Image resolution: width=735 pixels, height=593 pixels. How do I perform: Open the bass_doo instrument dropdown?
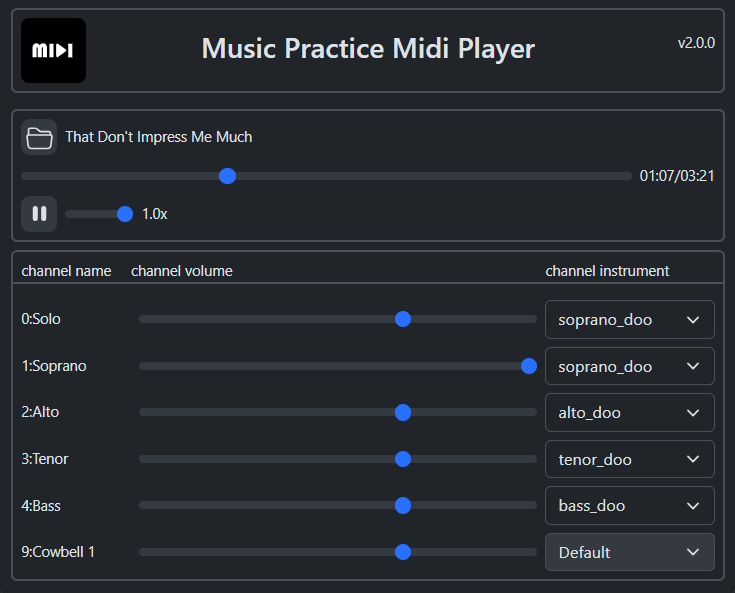pyautogui.click(x=630, y=505)
